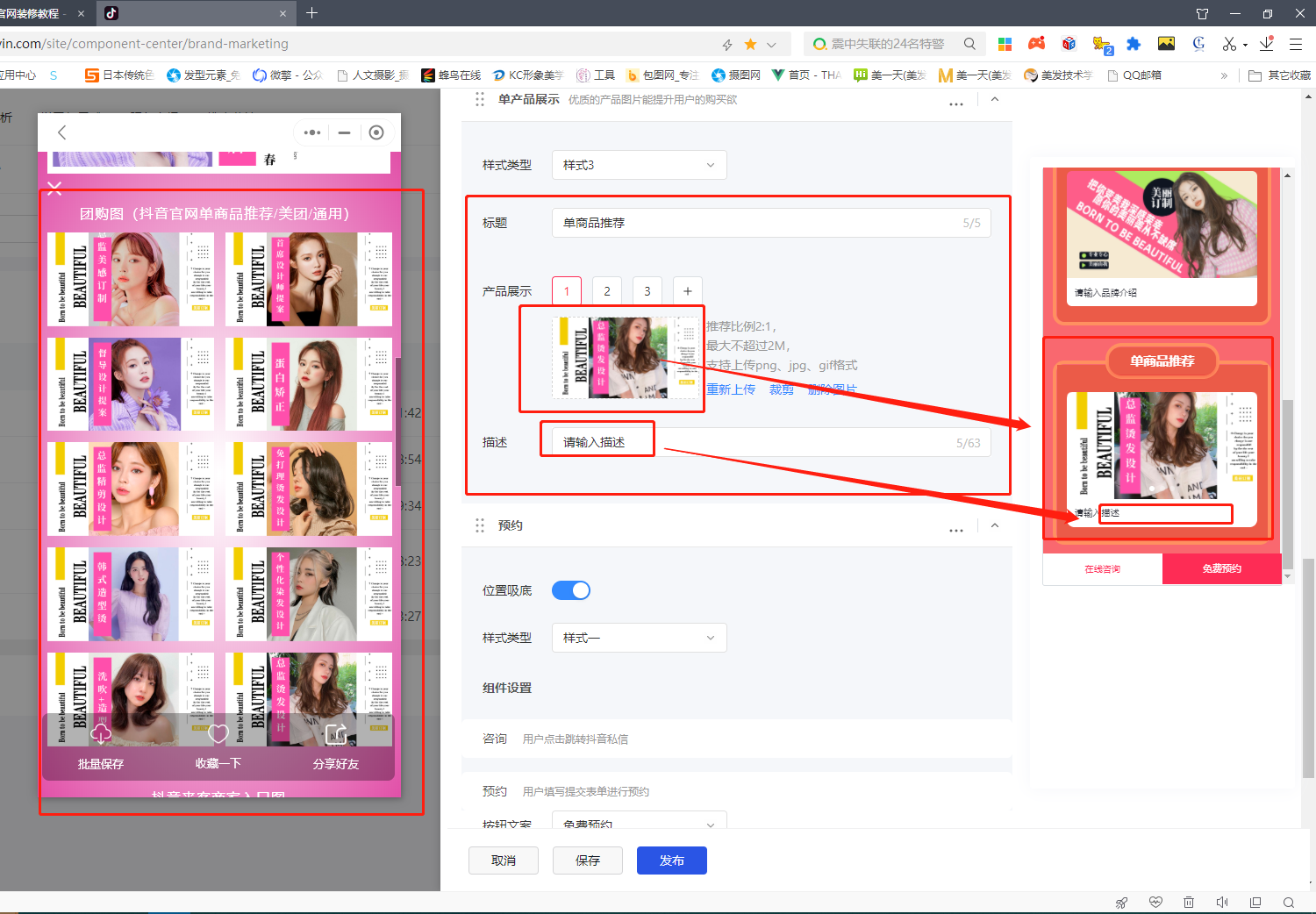Click the uploaded product image thumbnail
The height and width of the screenshot is (914, 1316).
click(626, 358)
